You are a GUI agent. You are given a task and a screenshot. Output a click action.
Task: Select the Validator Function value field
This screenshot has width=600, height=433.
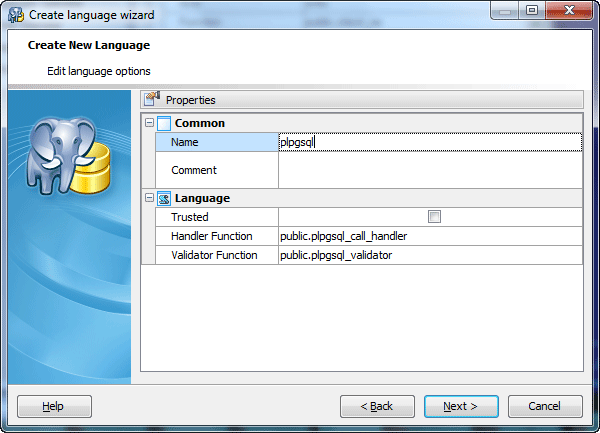click(430, 255)
